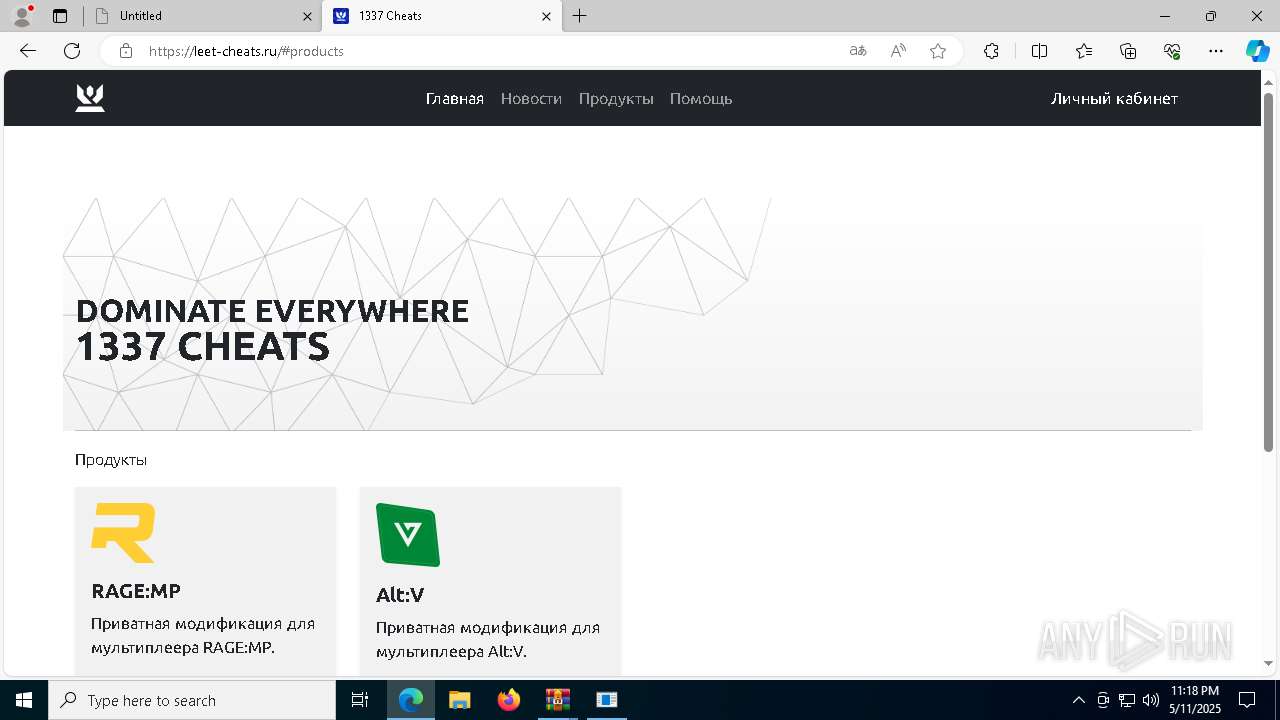Click the RAGE:MP product title
1280x720 pixels.
click(x=136, y=591)
